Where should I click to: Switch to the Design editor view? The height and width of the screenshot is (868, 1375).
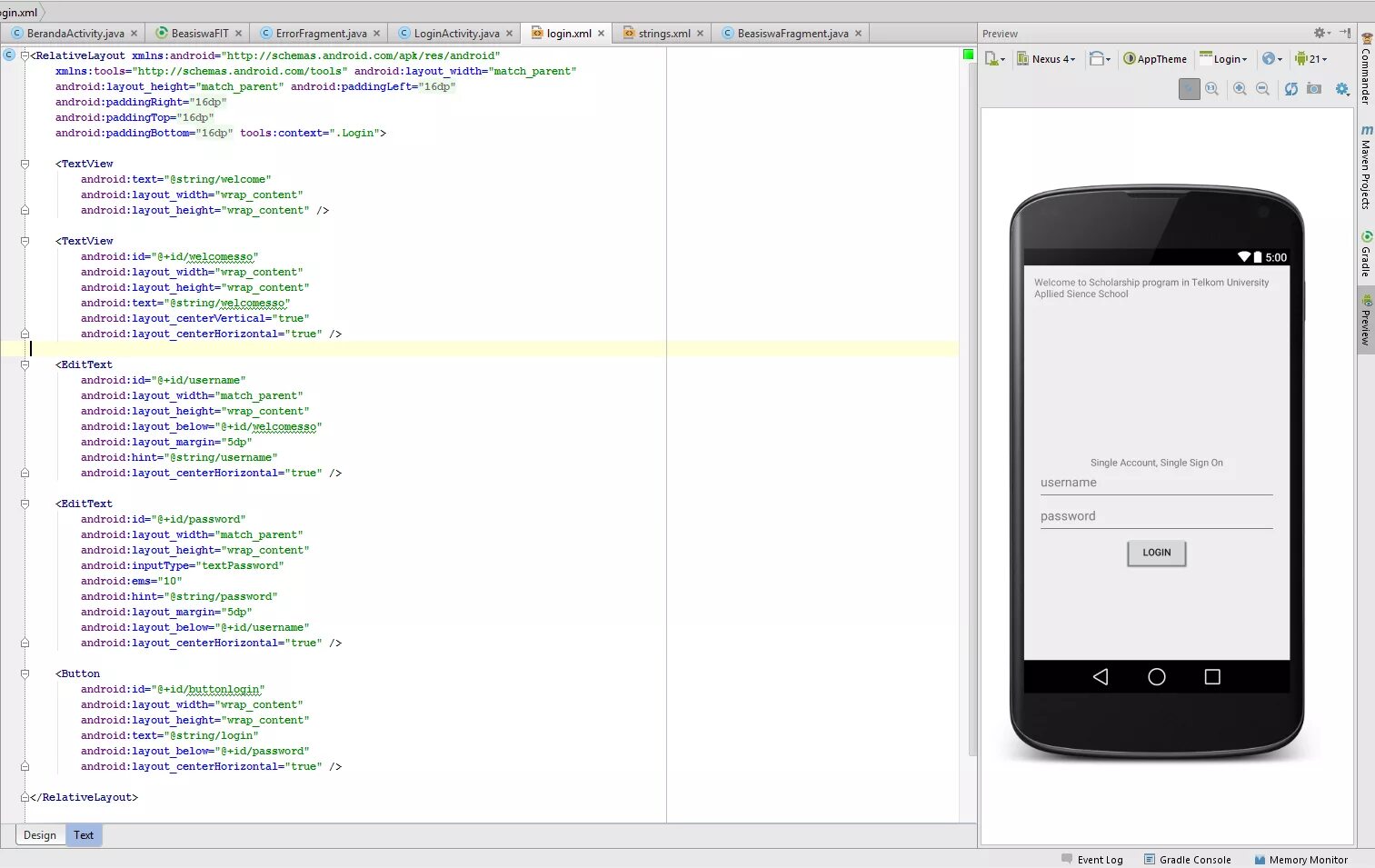pyautogui.click(x=40, y=835)
